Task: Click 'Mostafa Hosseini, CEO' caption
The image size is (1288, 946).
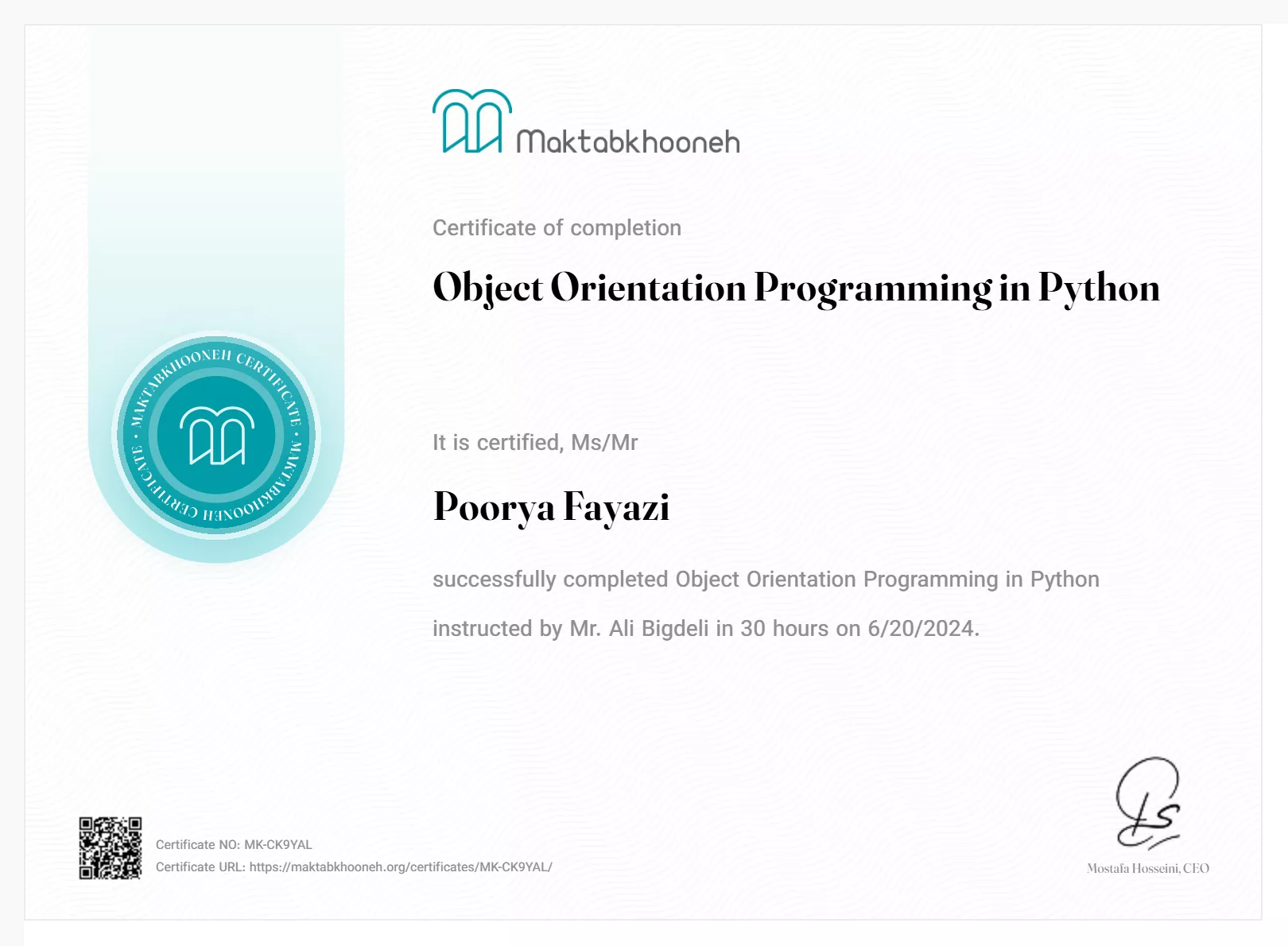Action: [x=1147, y=868]
